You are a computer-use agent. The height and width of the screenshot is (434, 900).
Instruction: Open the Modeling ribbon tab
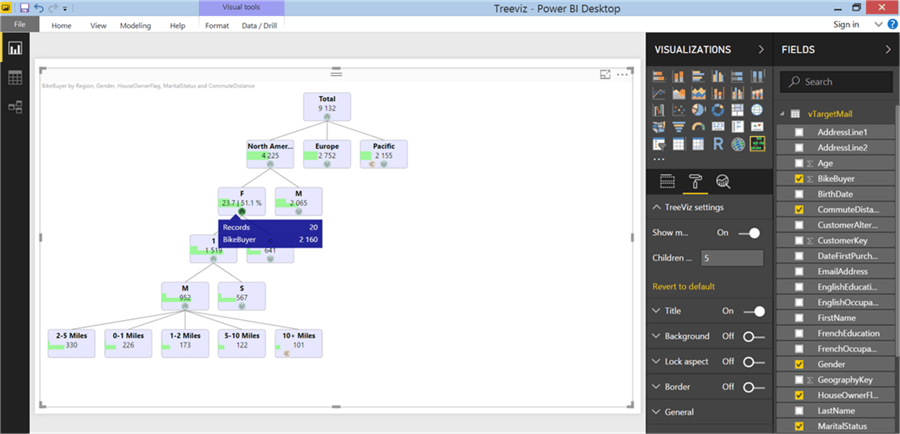(135, 25)
